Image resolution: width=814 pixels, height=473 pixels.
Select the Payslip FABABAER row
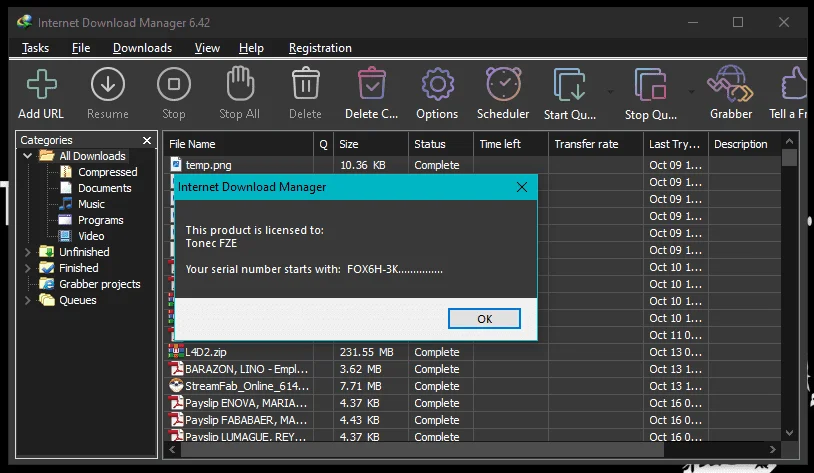[472, 420]
